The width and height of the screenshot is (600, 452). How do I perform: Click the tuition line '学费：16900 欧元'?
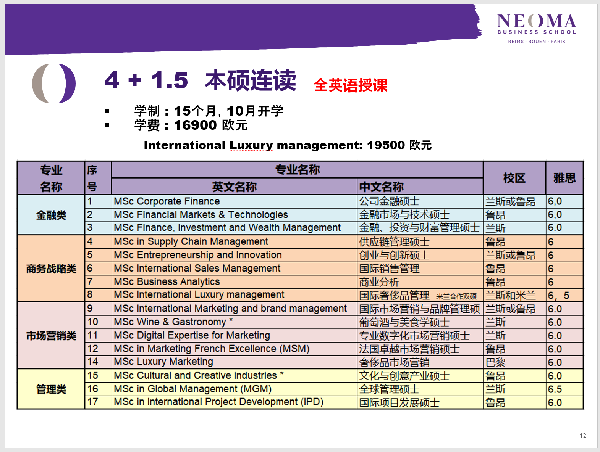[x=191, y=125]
